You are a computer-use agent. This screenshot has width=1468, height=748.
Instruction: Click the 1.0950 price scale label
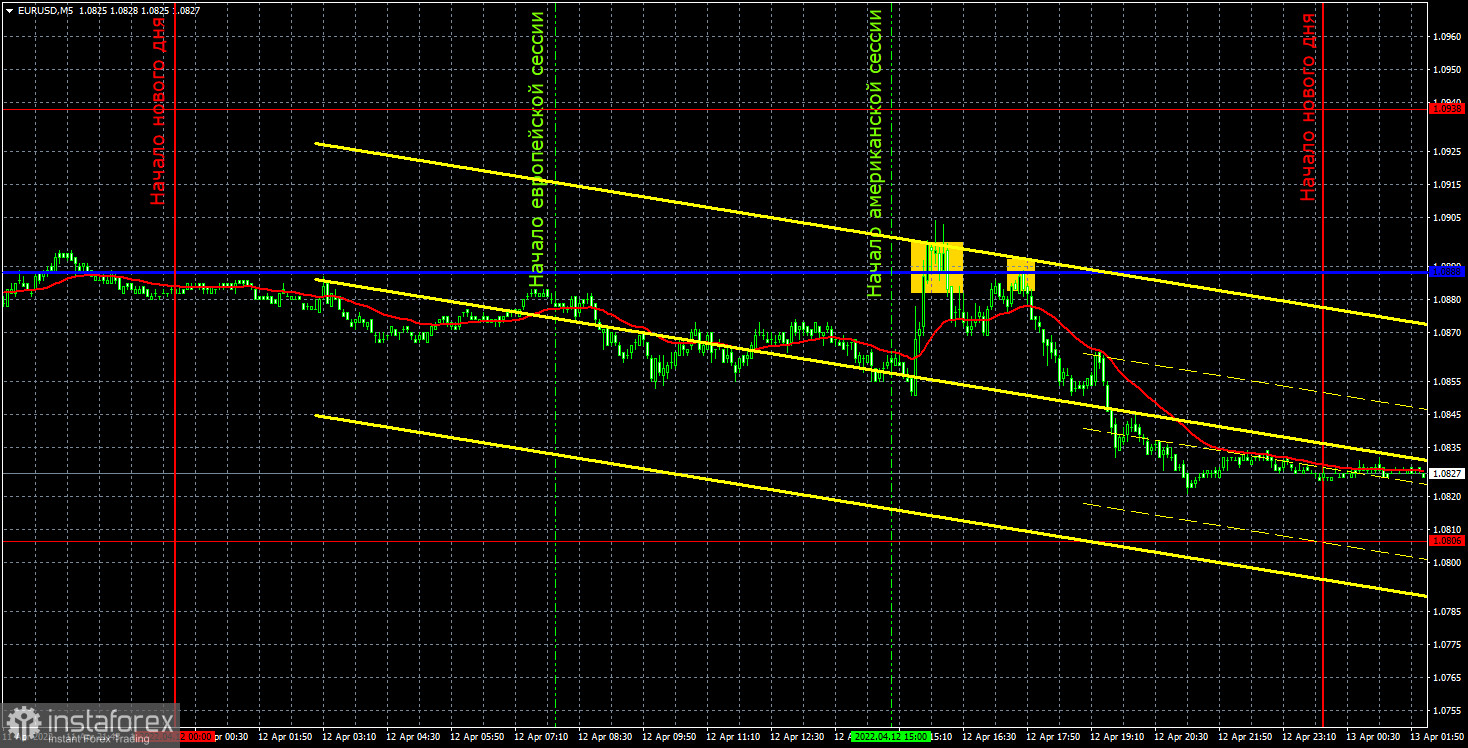pos(1447,69)
